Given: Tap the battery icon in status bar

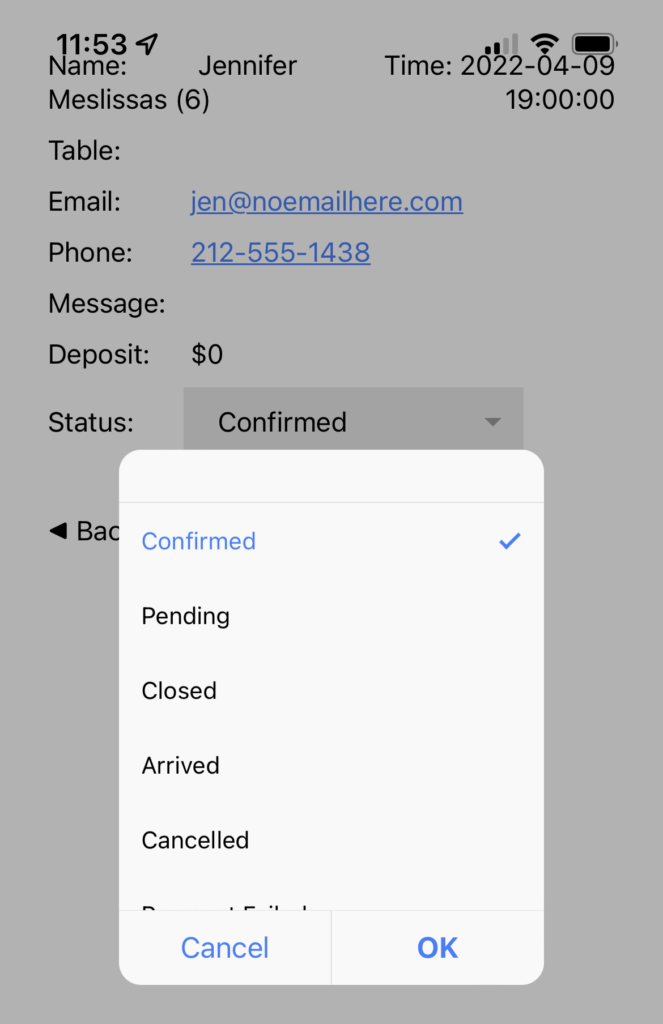Looking at the screenshot, I should (x=594, y=44).
